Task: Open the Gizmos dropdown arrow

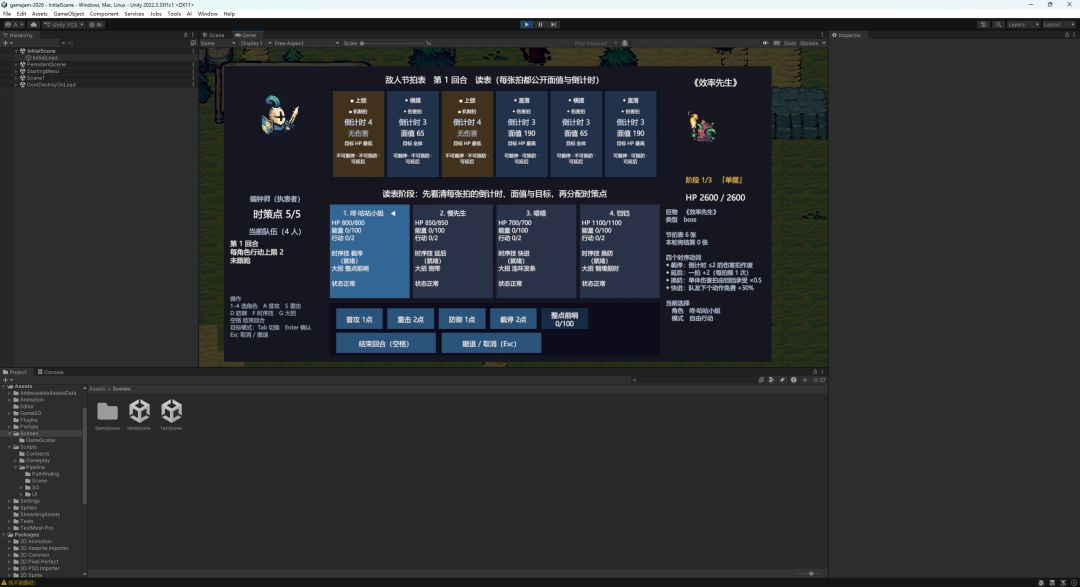Action: [x=824, y=43]
